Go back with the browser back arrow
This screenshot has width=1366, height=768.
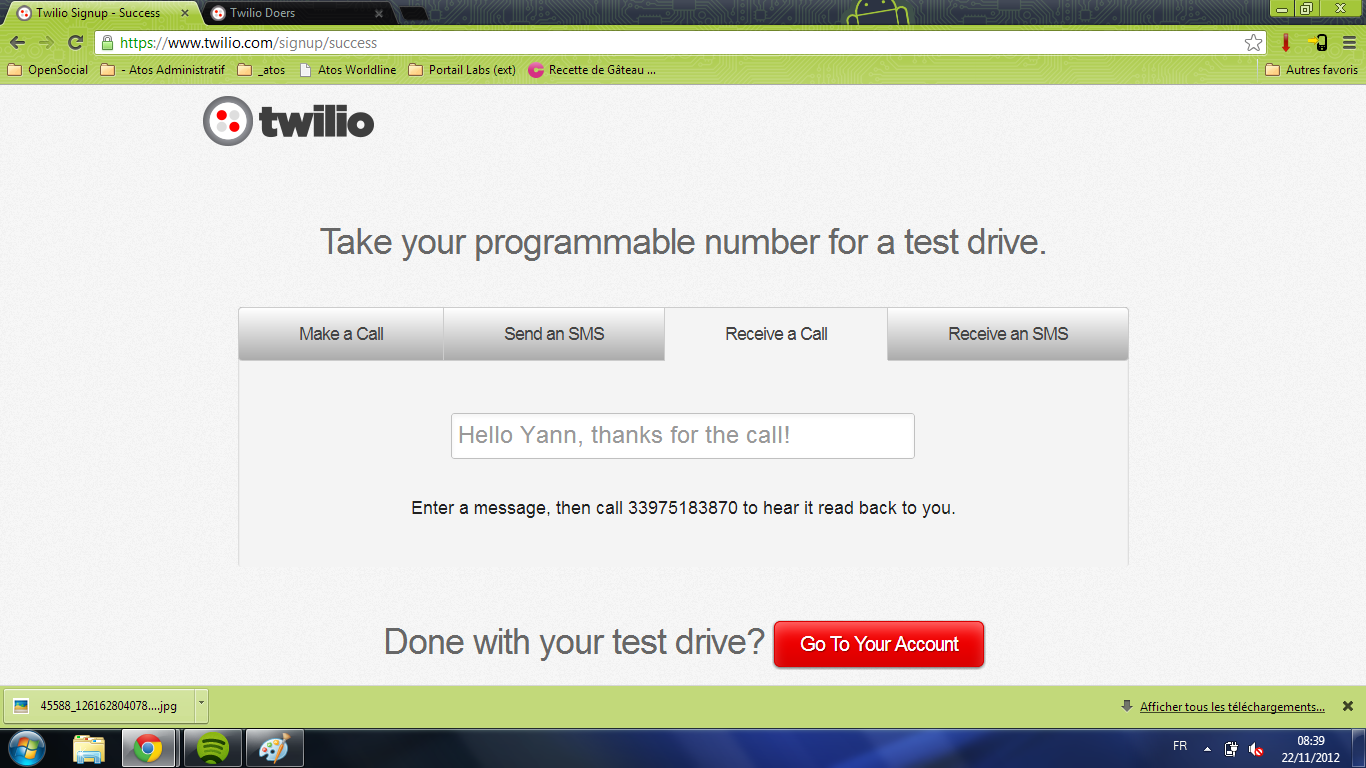(17, 43)
